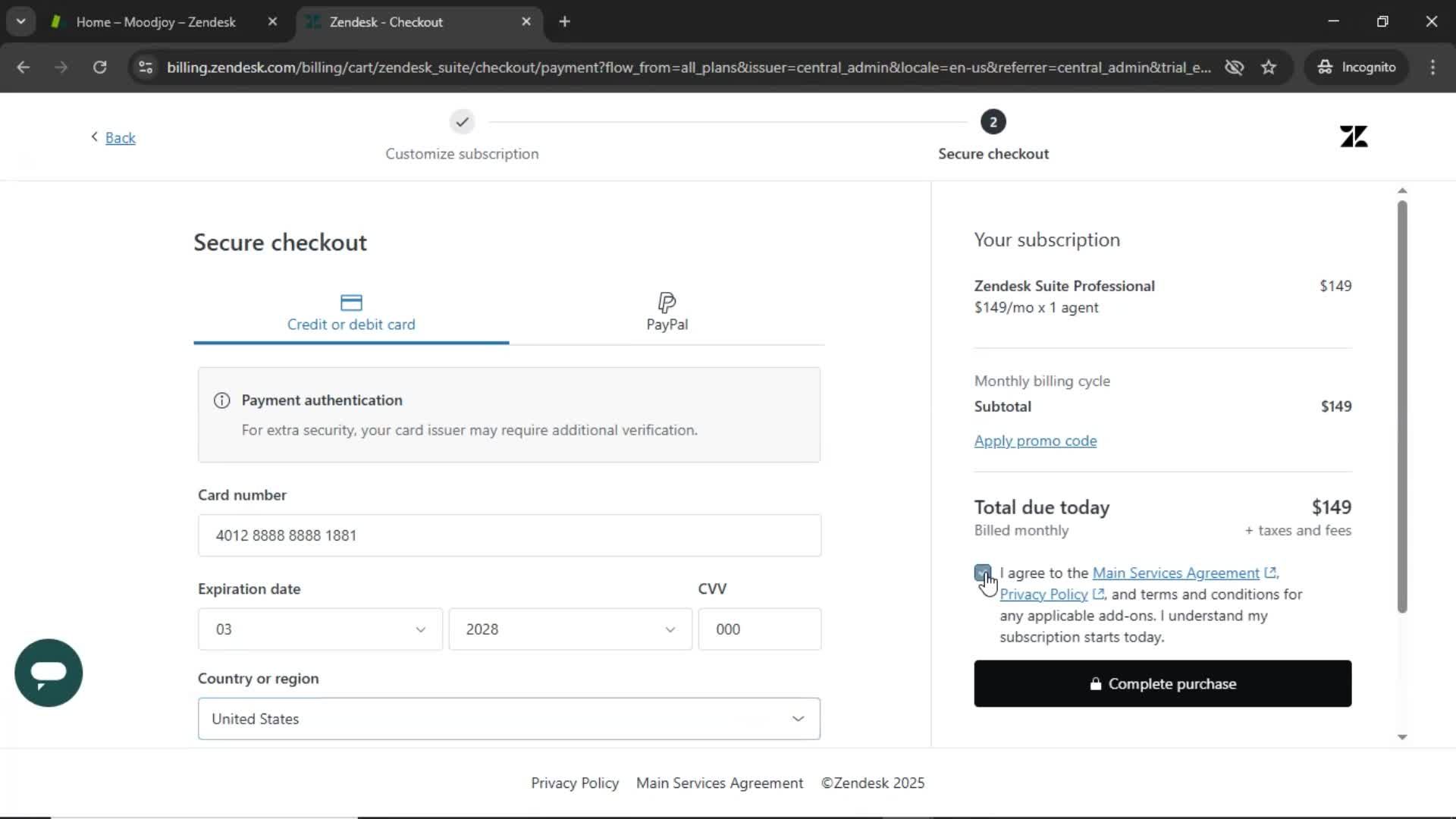
Task: Click the Incognito indicator
Action: [x=1357, y=67]
